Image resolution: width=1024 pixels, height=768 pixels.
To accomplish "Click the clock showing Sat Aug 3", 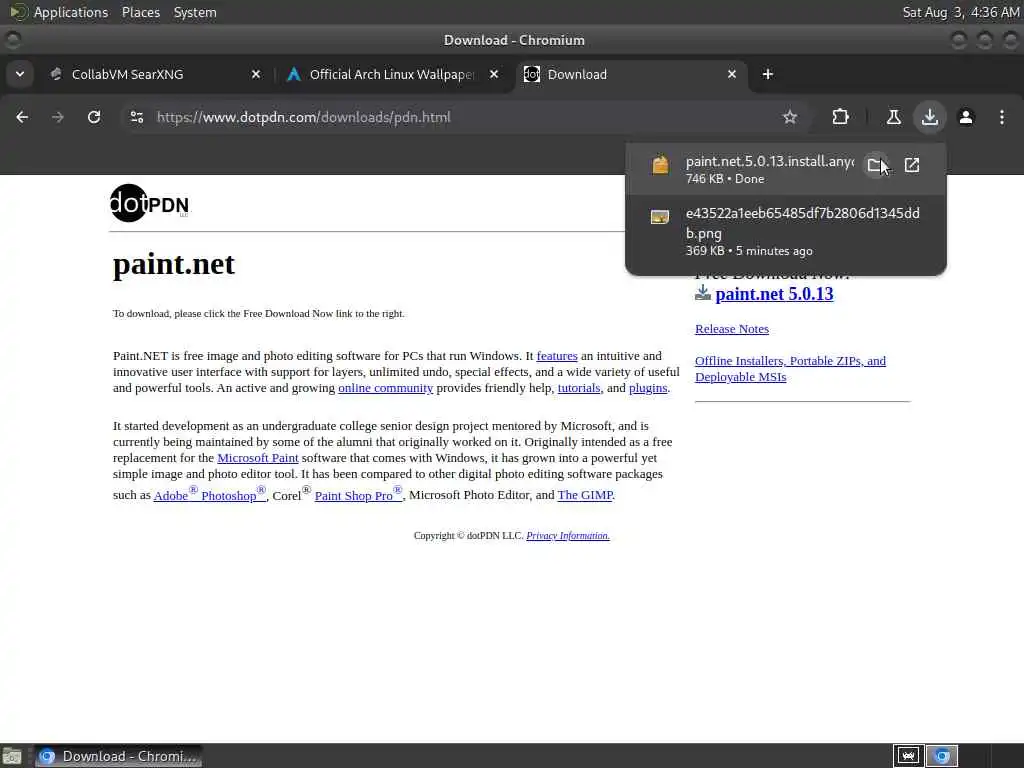I will (961, 12).
